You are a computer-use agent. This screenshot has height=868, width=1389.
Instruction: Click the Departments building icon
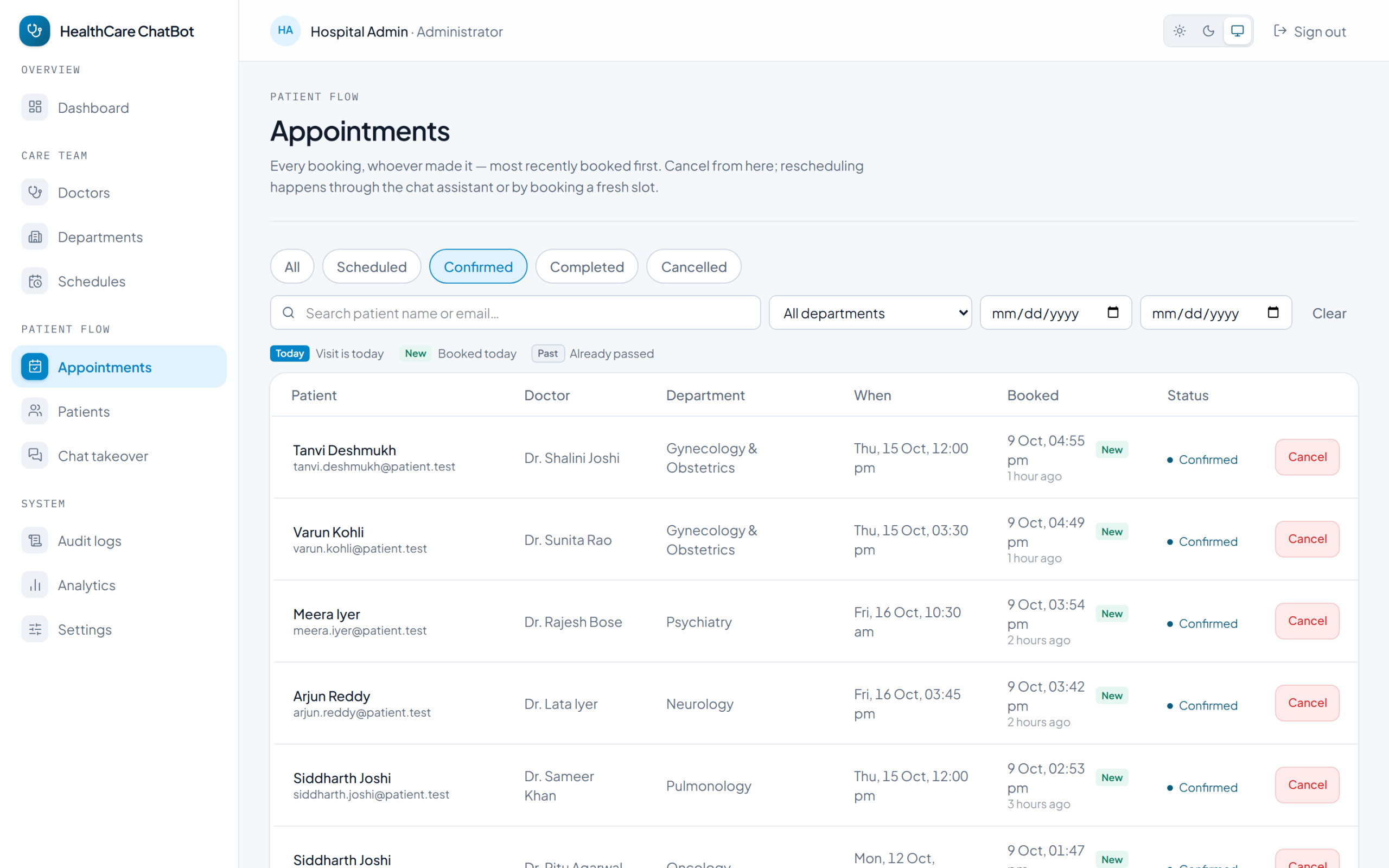click(35, 237)
